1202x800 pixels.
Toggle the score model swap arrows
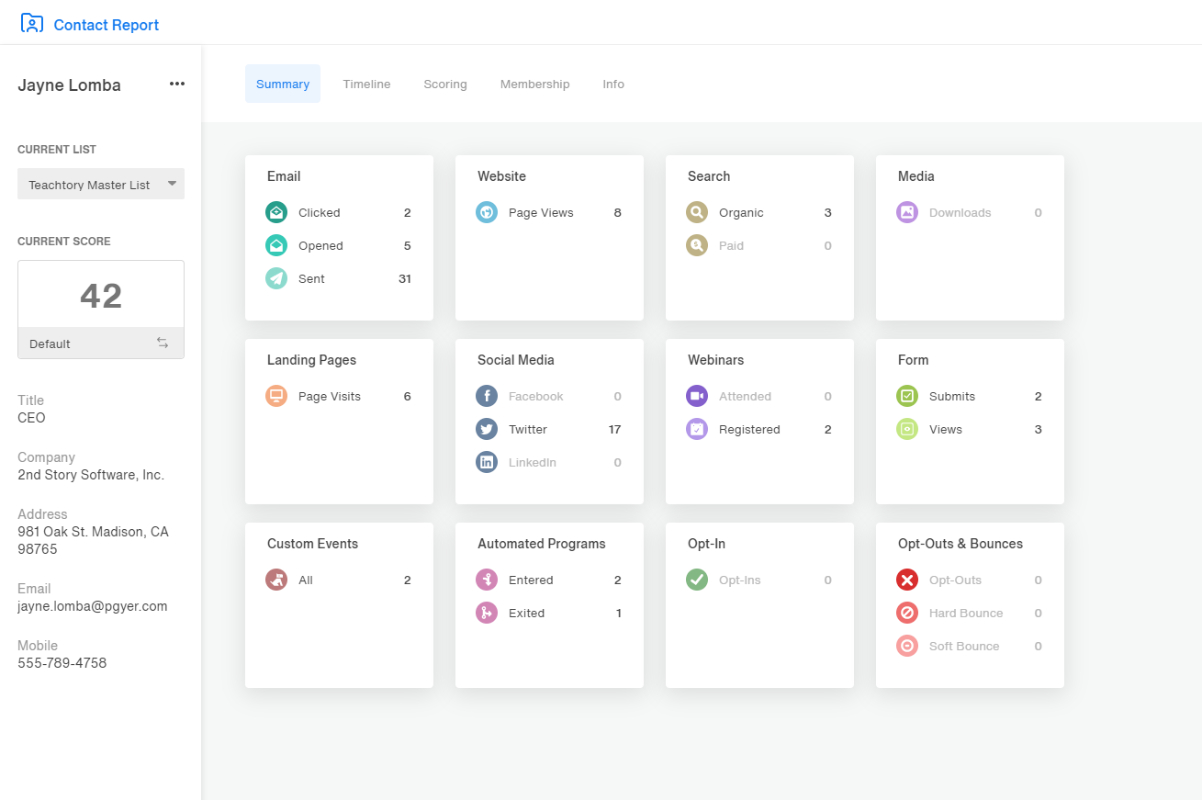pos(162,343)
